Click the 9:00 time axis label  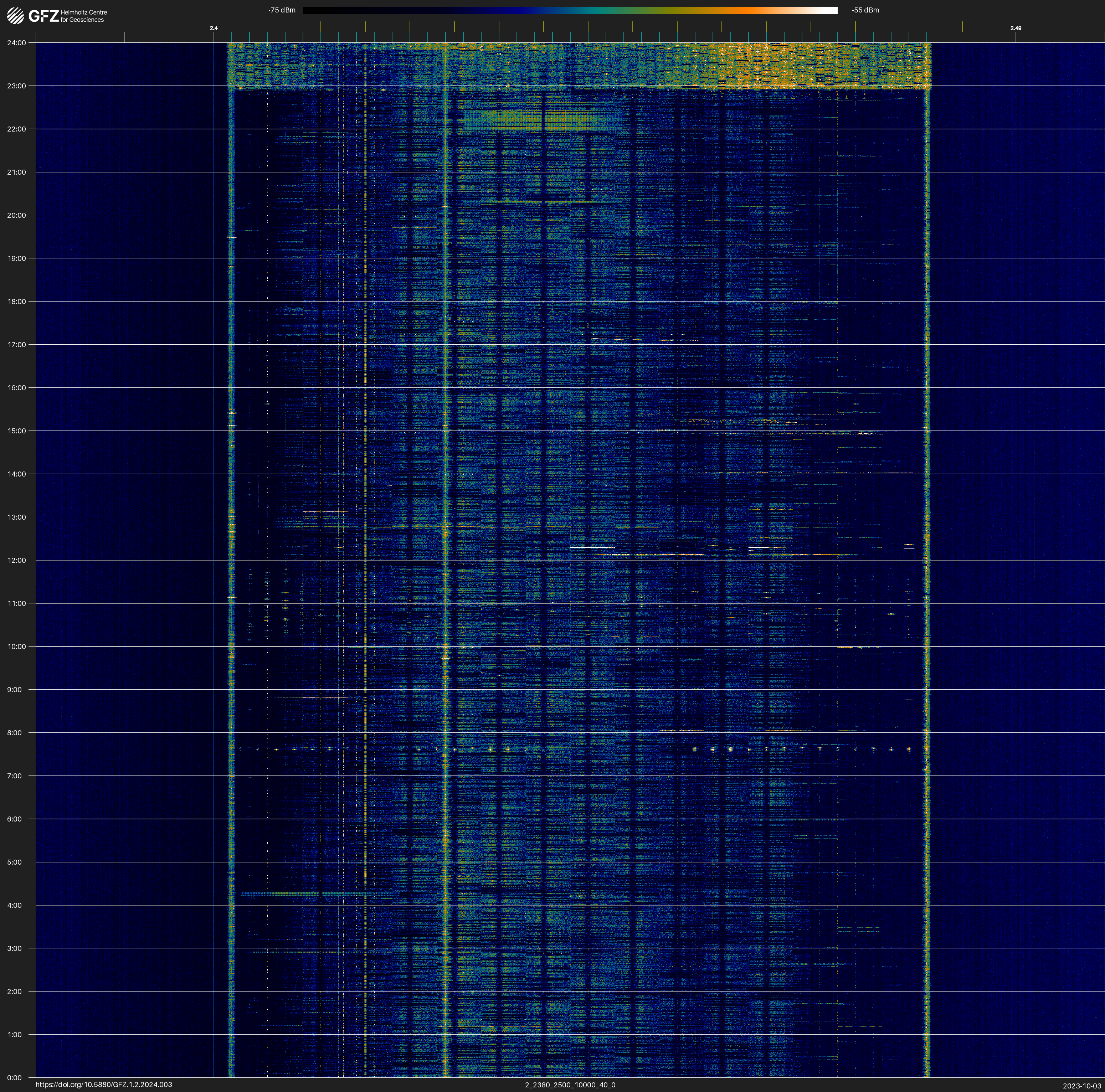14,690
